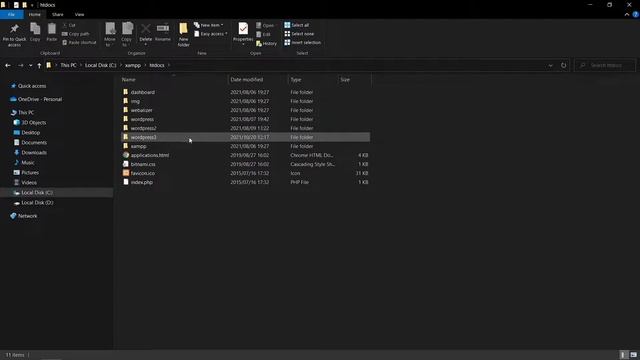
Task: Click This PC in the address breadcrumb
Action: click(68, 65)
